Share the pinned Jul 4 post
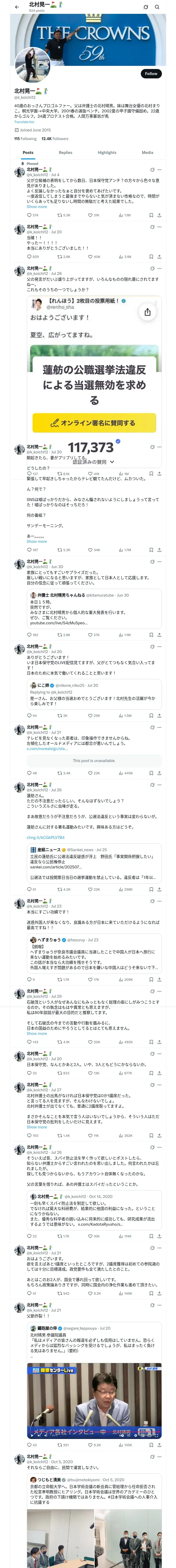 [159, 215]
